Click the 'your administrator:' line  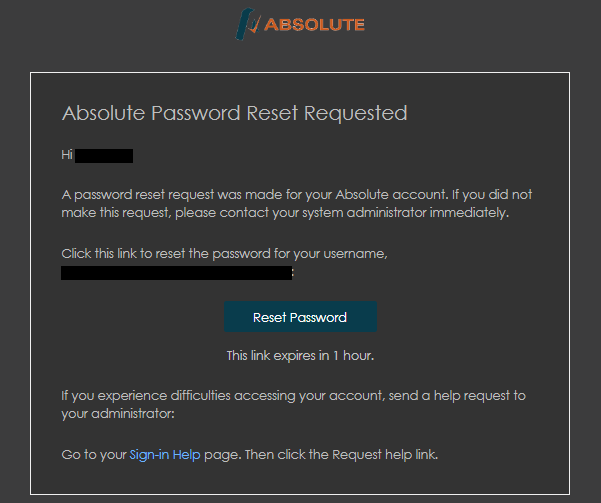(x=118, y=414)
